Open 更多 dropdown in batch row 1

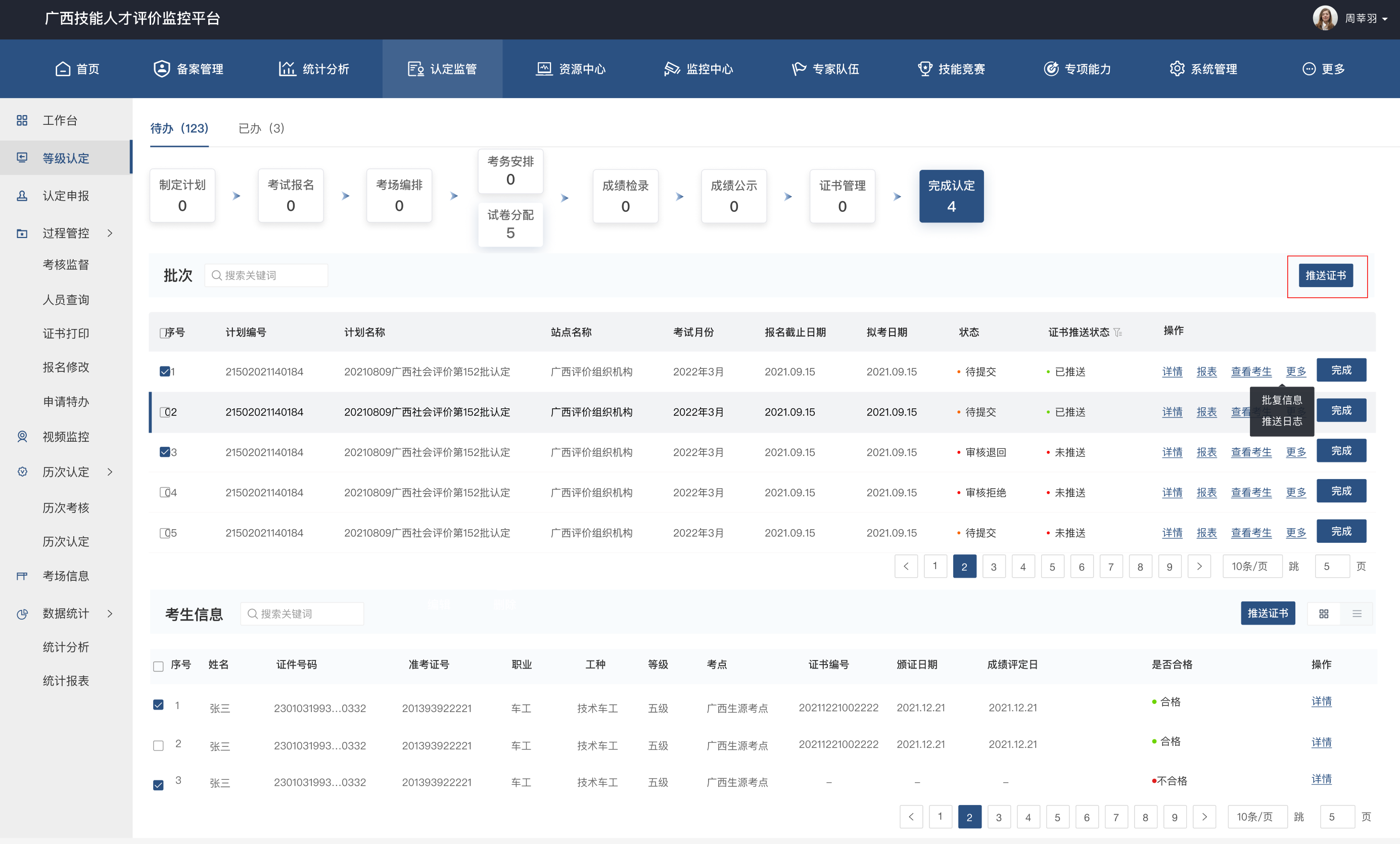pos(1296,371)
